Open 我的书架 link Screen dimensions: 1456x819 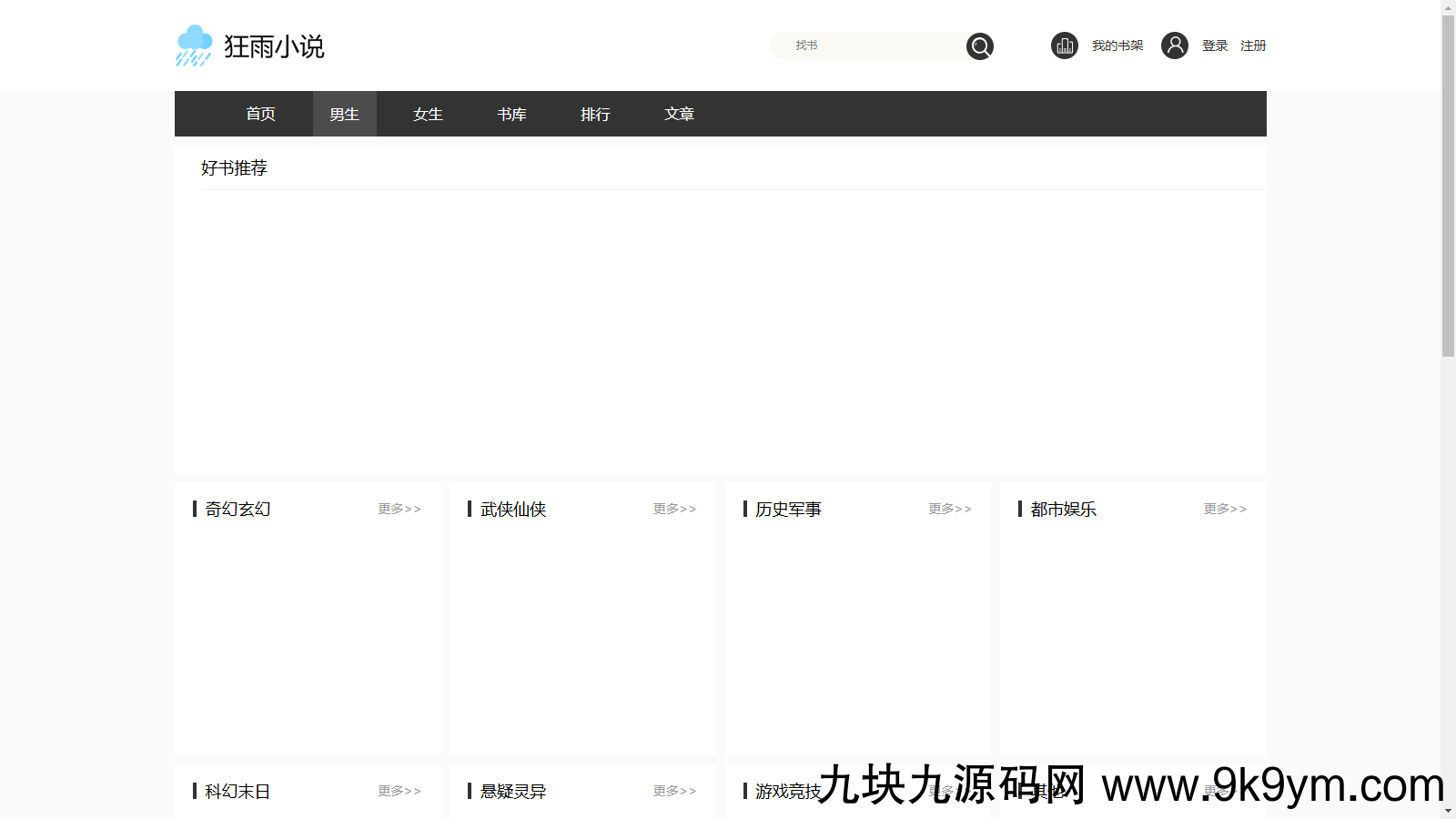[x=1117, y=45]
